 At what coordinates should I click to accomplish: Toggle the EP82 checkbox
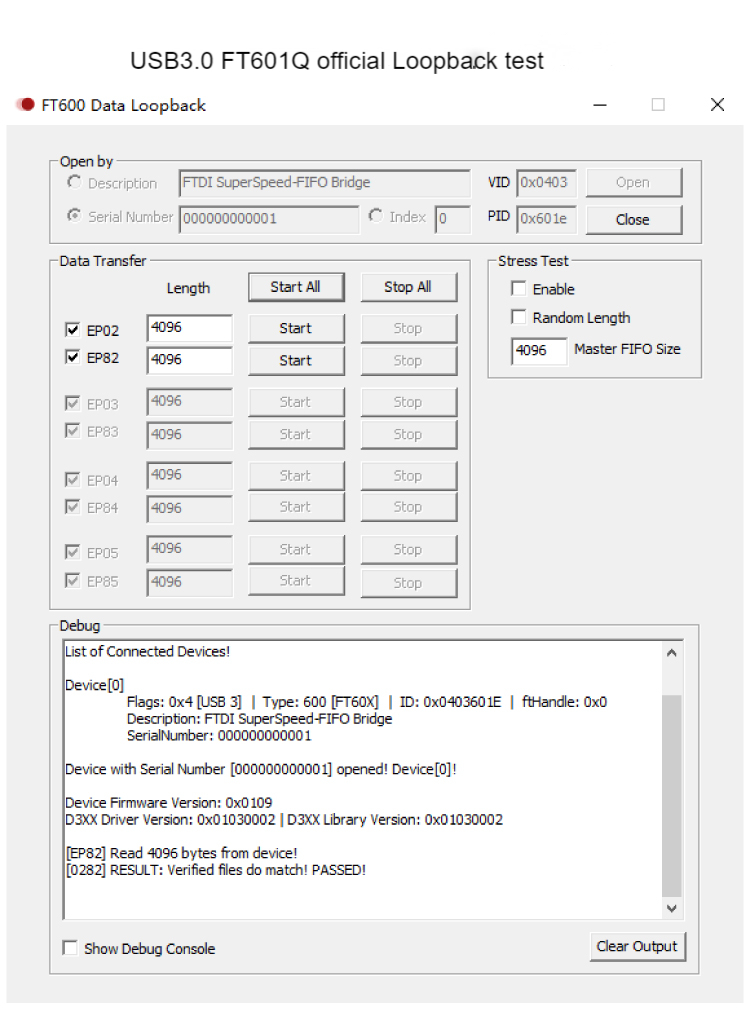click(x=72, y=357)
